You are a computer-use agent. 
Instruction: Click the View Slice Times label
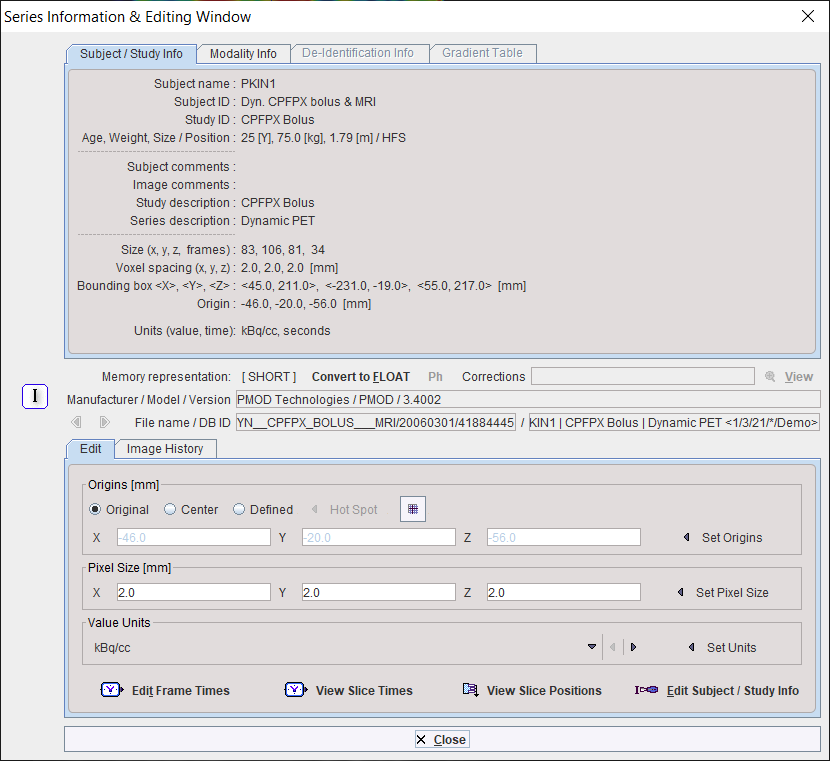[x=364, y=691]
